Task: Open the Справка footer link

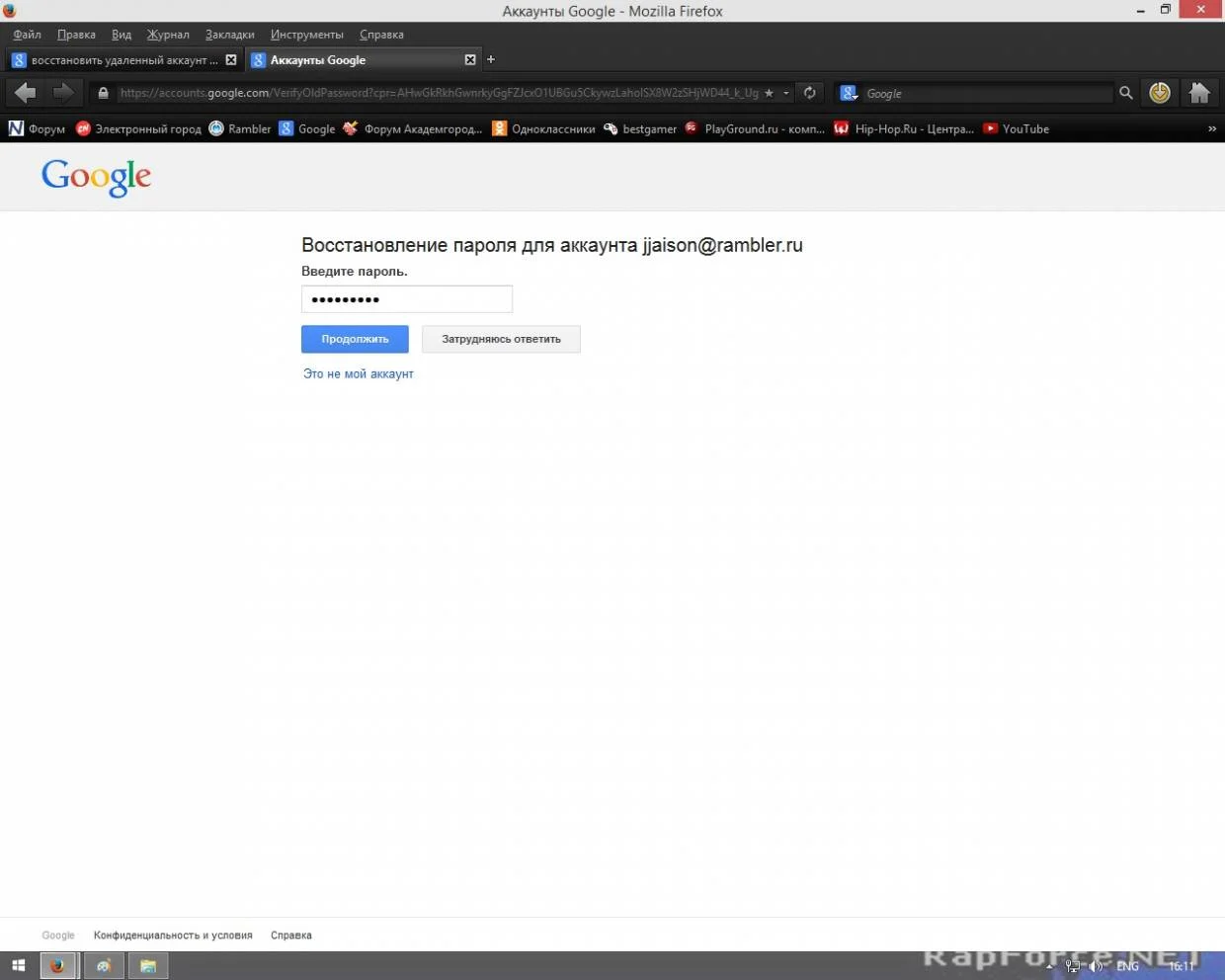Action: tap(291, 935)
